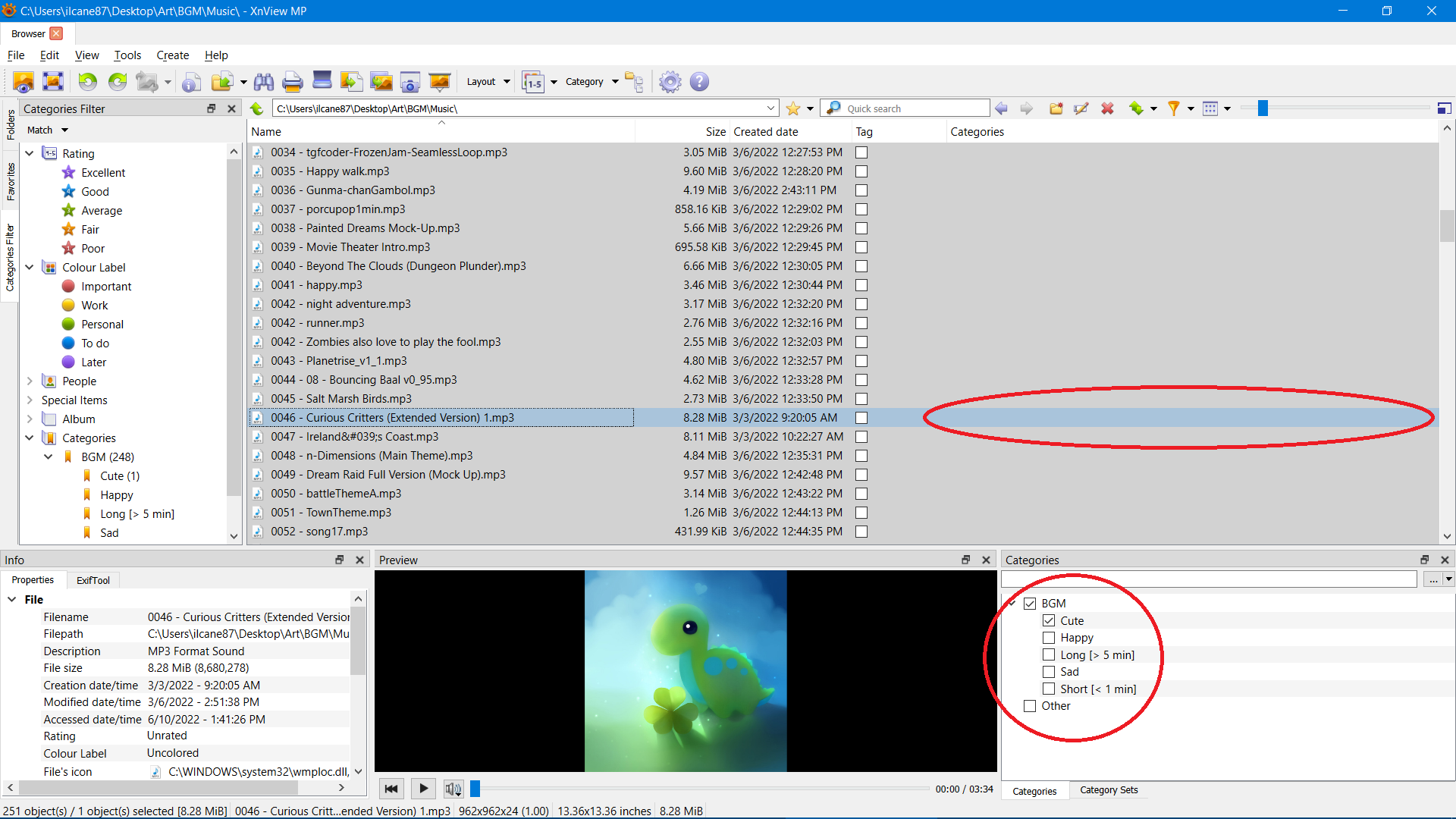Expand the People tree node
The height and width of the screenshot is (819, 1456).
[x=30, y=381]
